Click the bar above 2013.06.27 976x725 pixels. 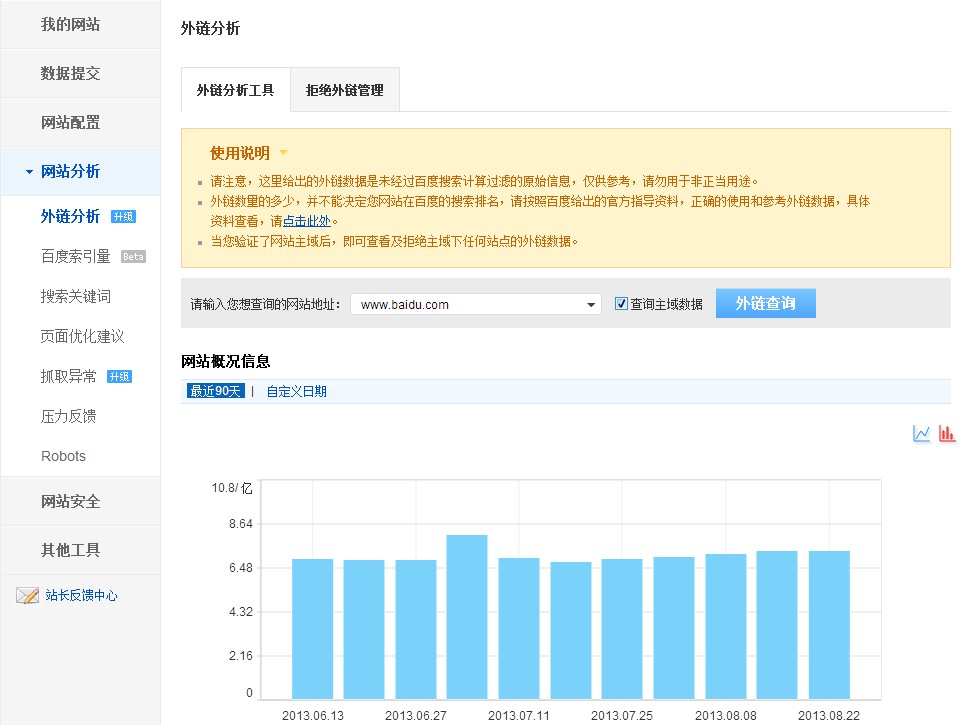pos(416,629)
